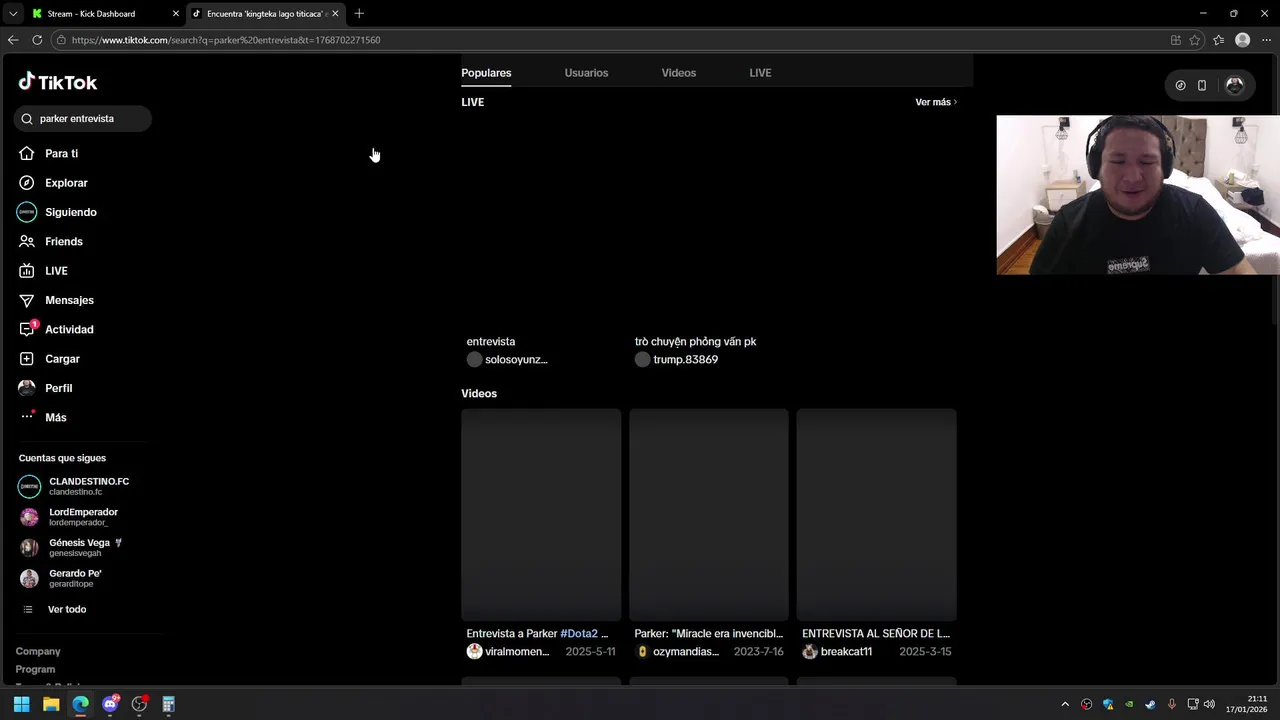The image size is (1280, 720).
Task: Close the TikTok browser tab
Action: click(x=335, y=14)
